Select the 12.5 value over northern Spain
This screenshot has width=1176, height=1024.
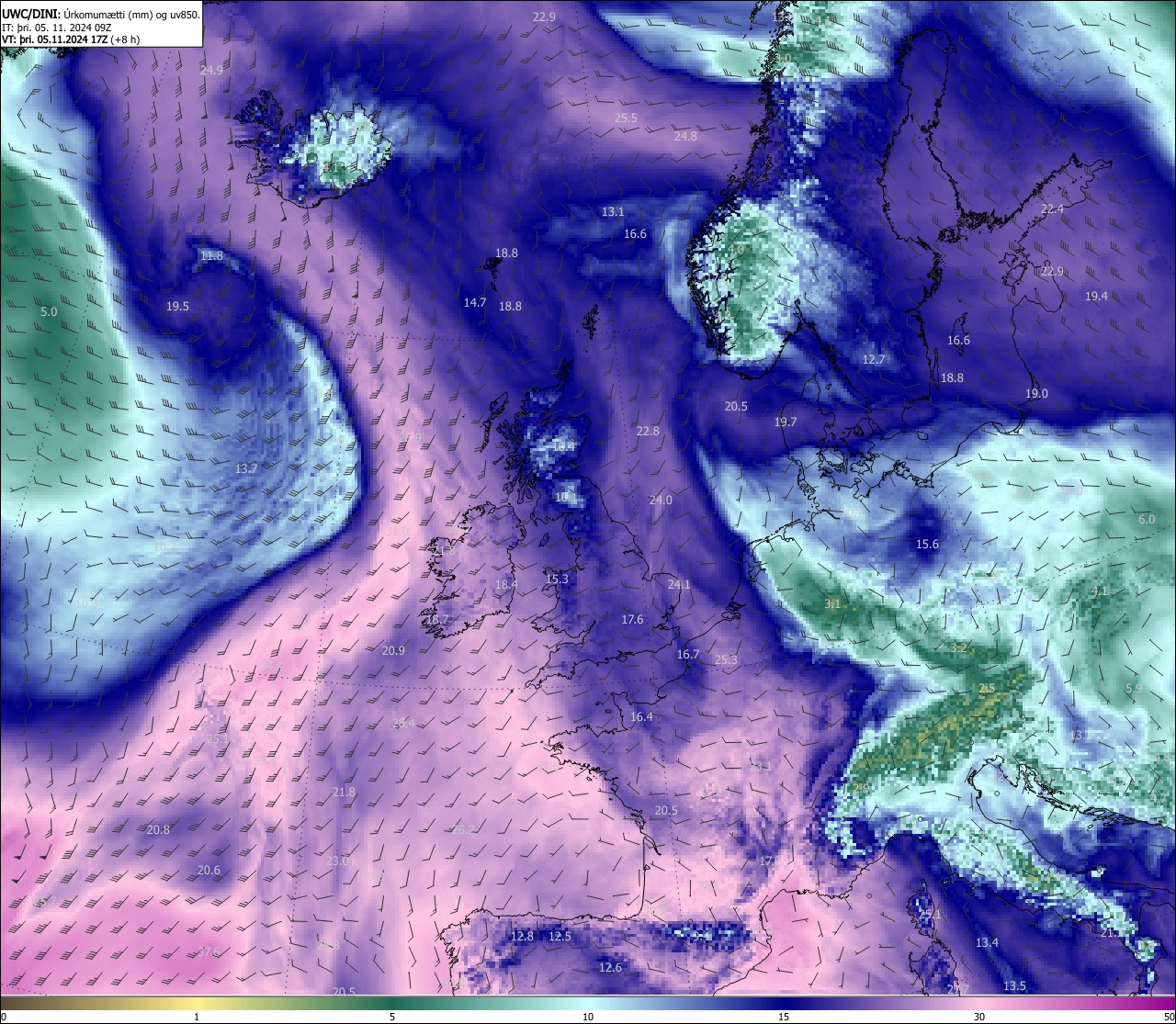pos(560,936)
